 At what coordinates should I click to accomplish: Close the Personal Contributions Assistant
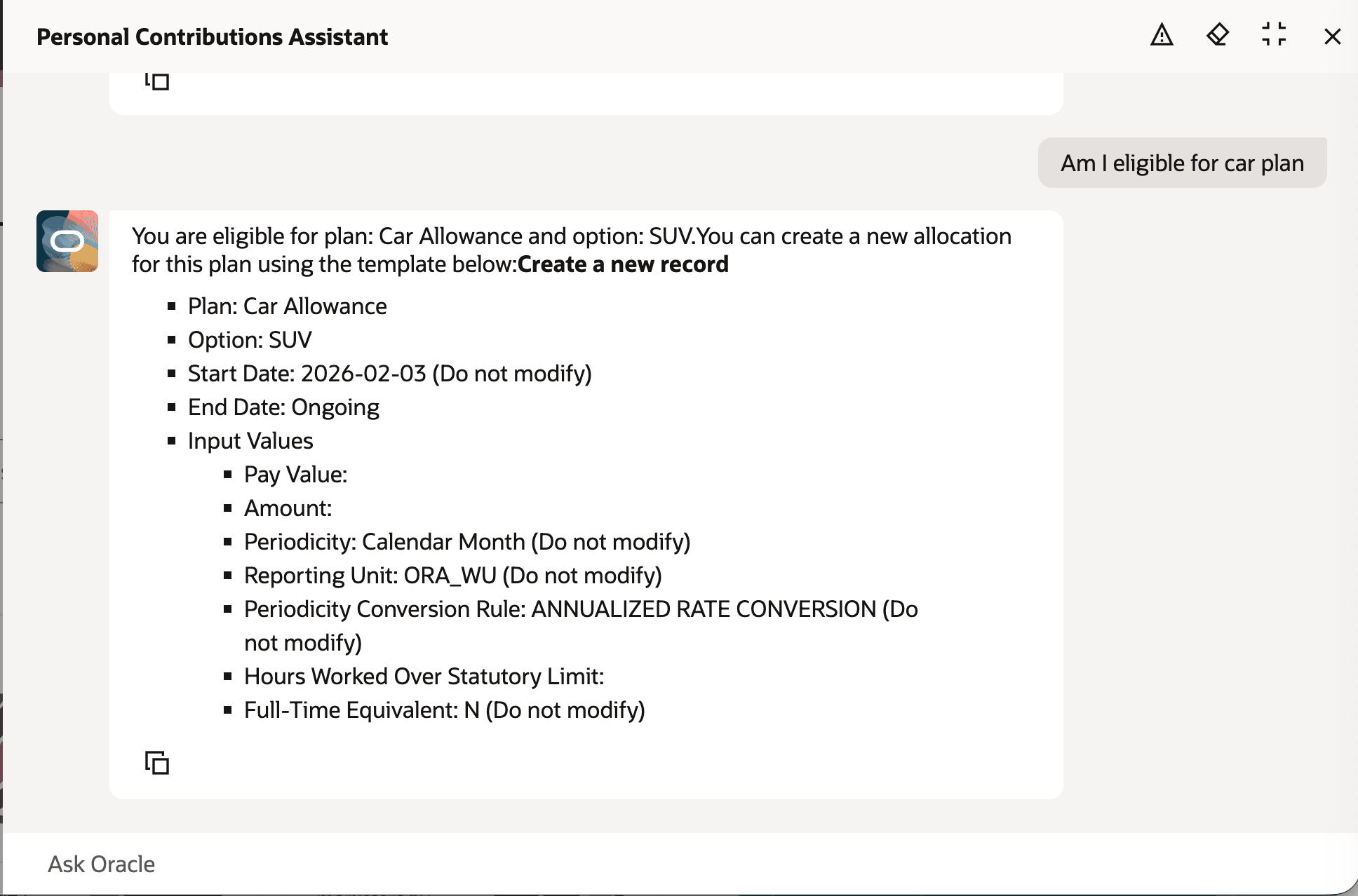click(x=1331, y=36)
